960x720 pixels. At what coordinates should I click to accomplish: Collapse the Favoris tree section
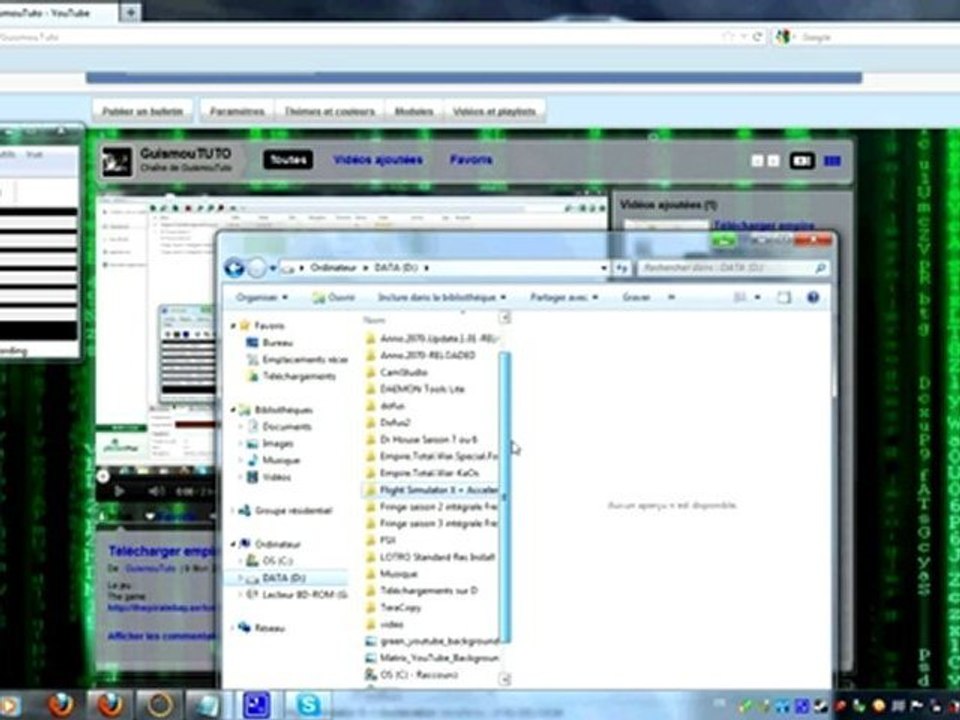click(x=233, y=326)
